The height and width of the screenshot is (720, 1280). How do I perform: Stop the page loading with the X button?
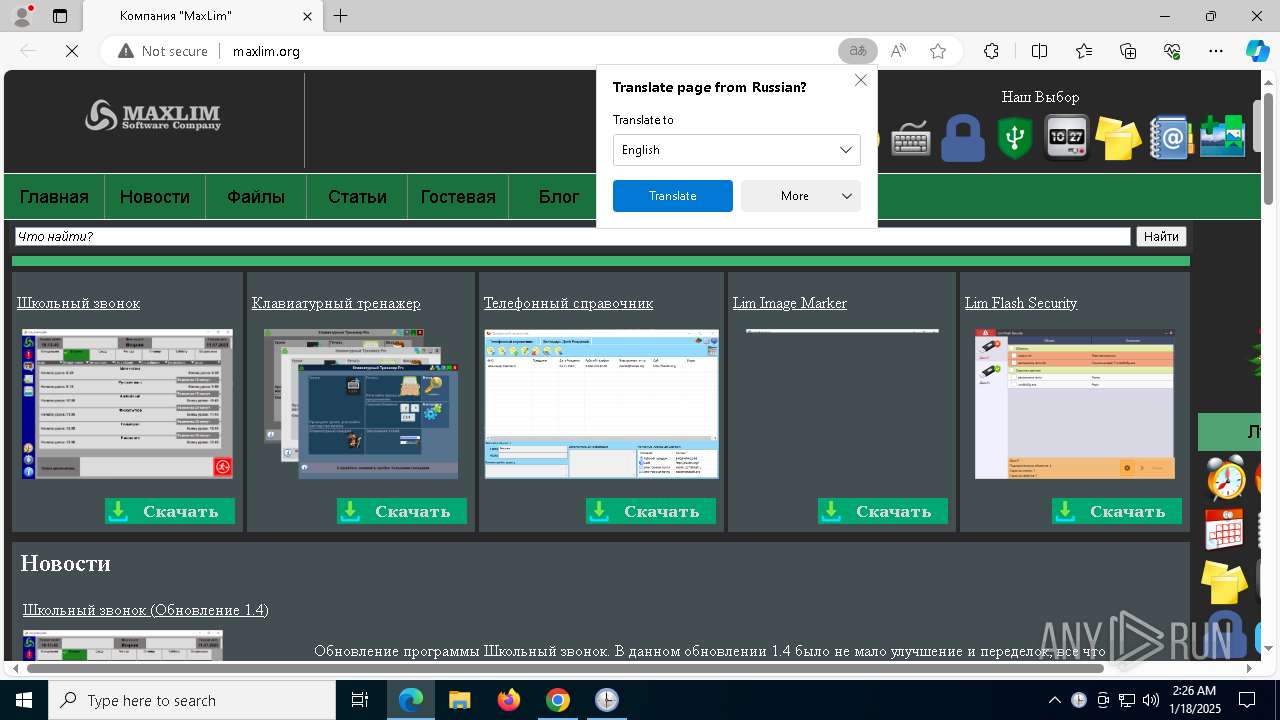tap(72, 51)
